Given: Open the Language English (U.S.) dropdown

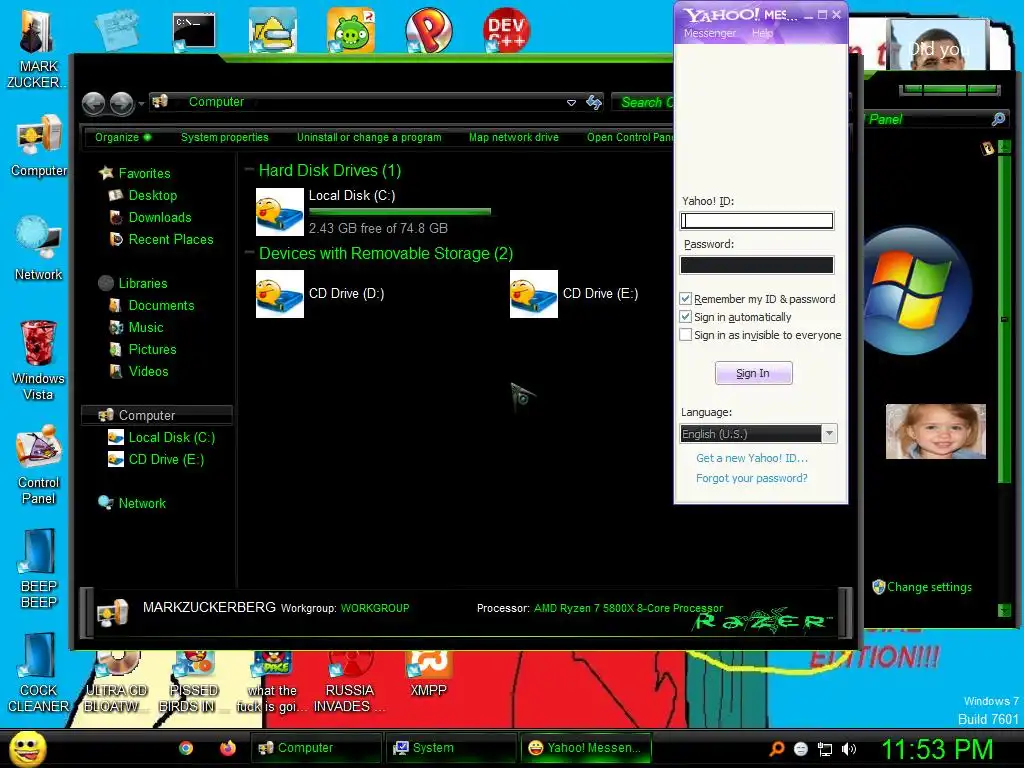Looking at the screenshot, I should 829,434.
